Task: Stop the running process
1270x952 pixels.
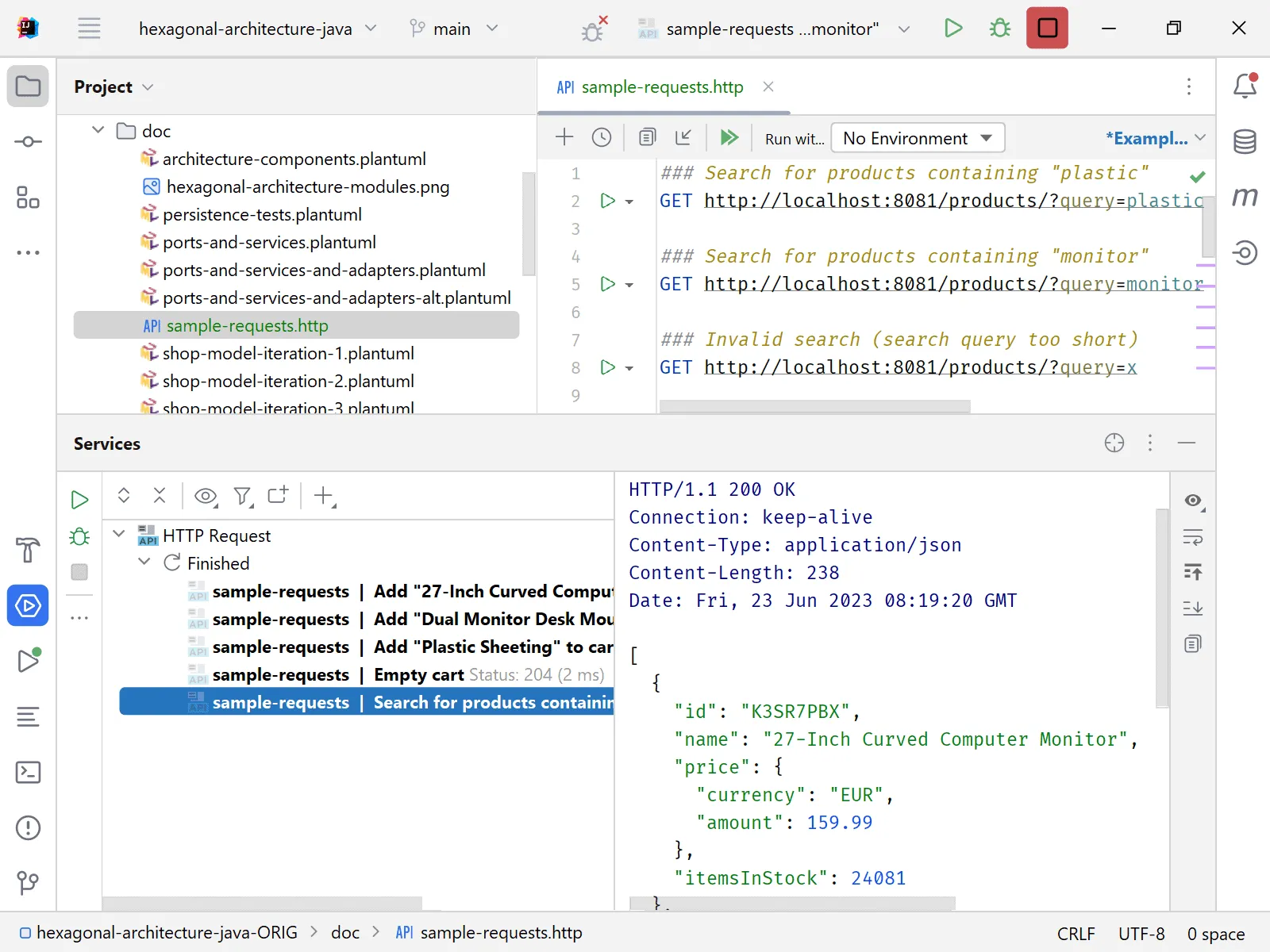Action: click(1047, 29)
